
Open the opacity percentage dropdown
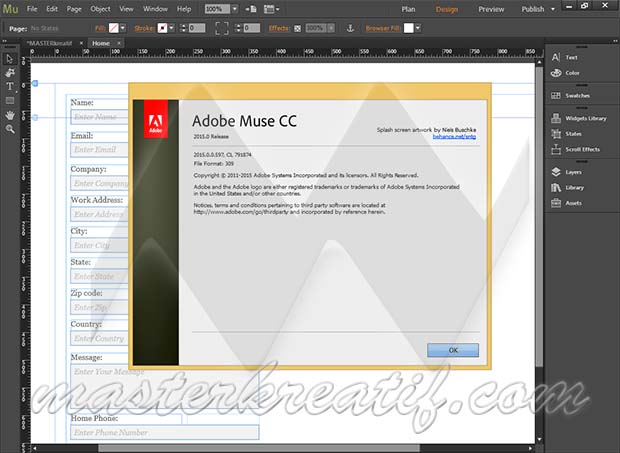[x=331, y=28]
